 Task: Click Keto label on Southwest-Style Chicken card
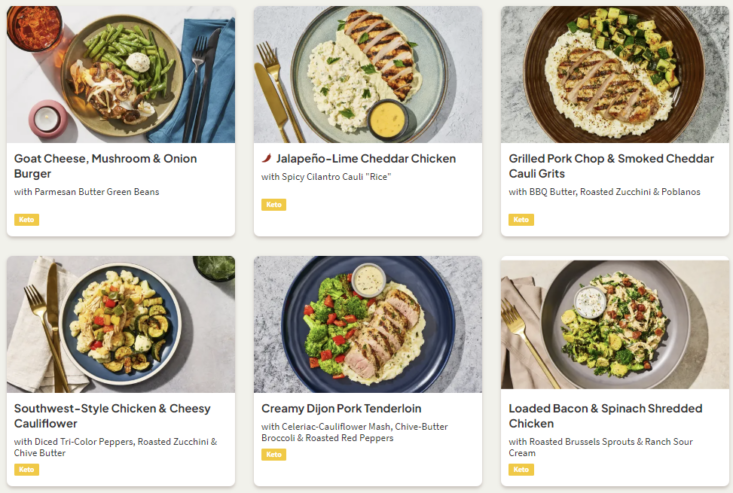pyautogui.click(x=27, y=469)
